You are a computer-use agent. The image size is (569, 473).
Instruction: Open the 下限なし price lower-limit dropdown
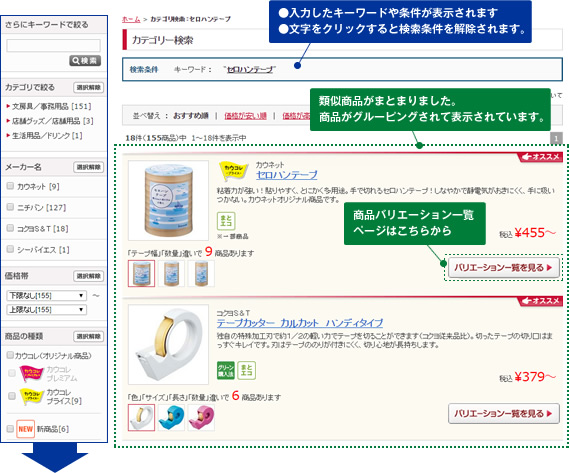[x=46, y=295]
